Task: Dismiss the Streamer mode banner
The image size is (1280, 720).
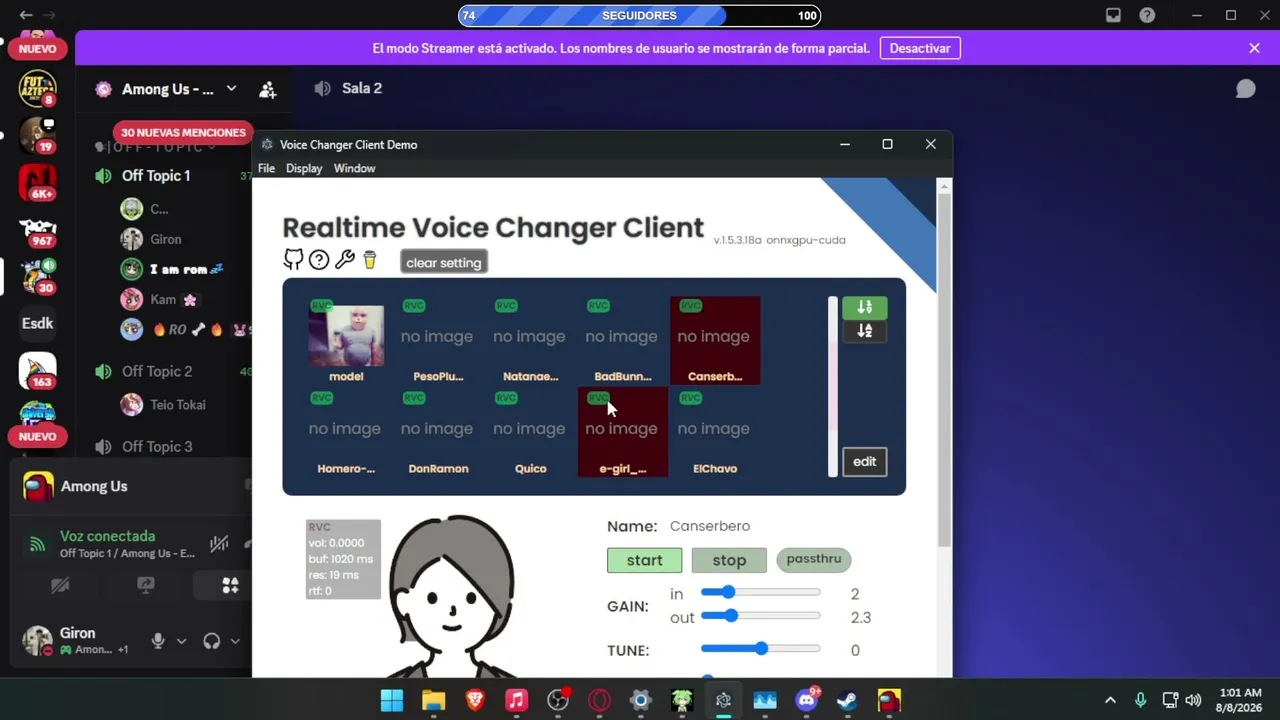Action: pos(1254,48)
